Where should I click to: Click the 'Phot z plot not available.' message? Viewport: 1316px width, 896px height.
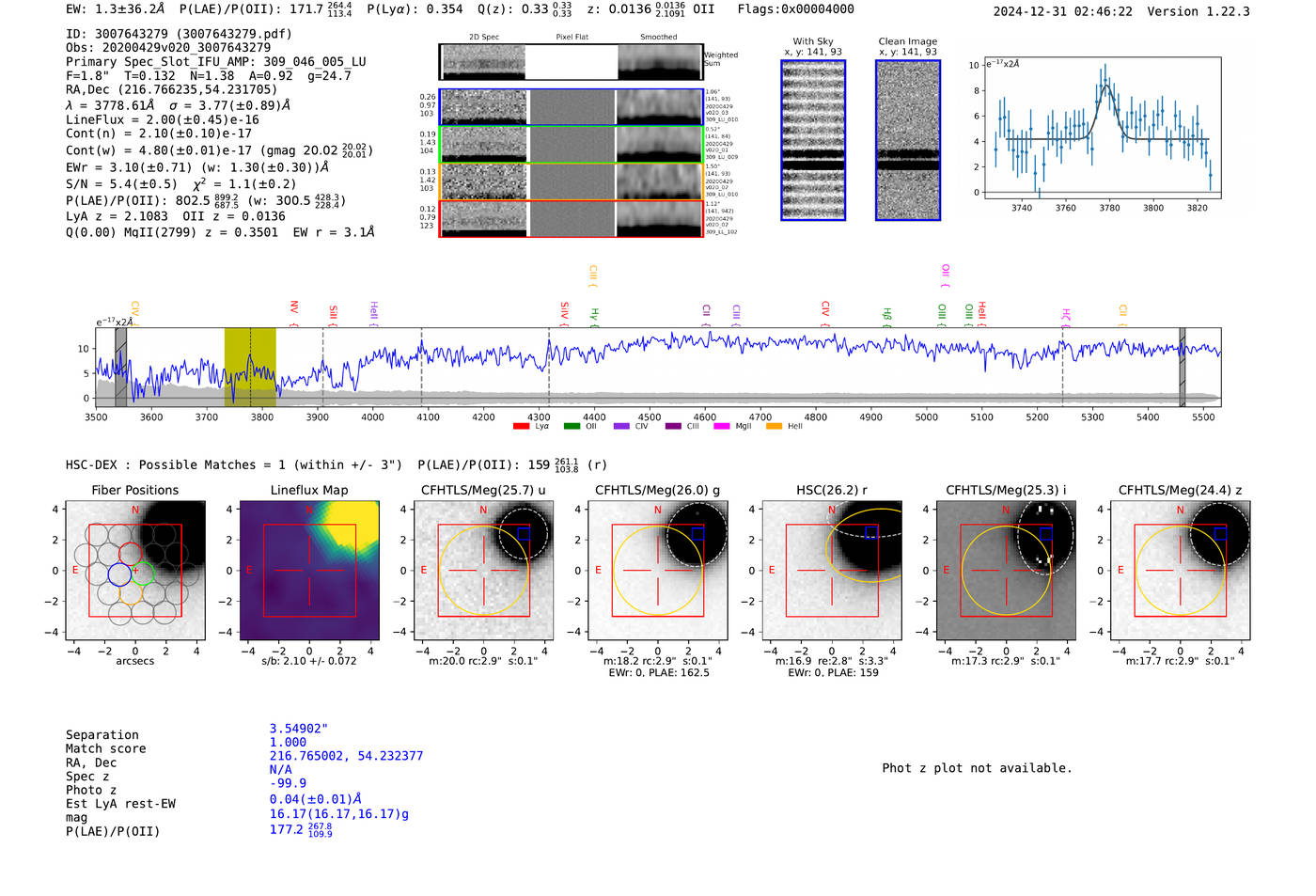click(977, 768)
